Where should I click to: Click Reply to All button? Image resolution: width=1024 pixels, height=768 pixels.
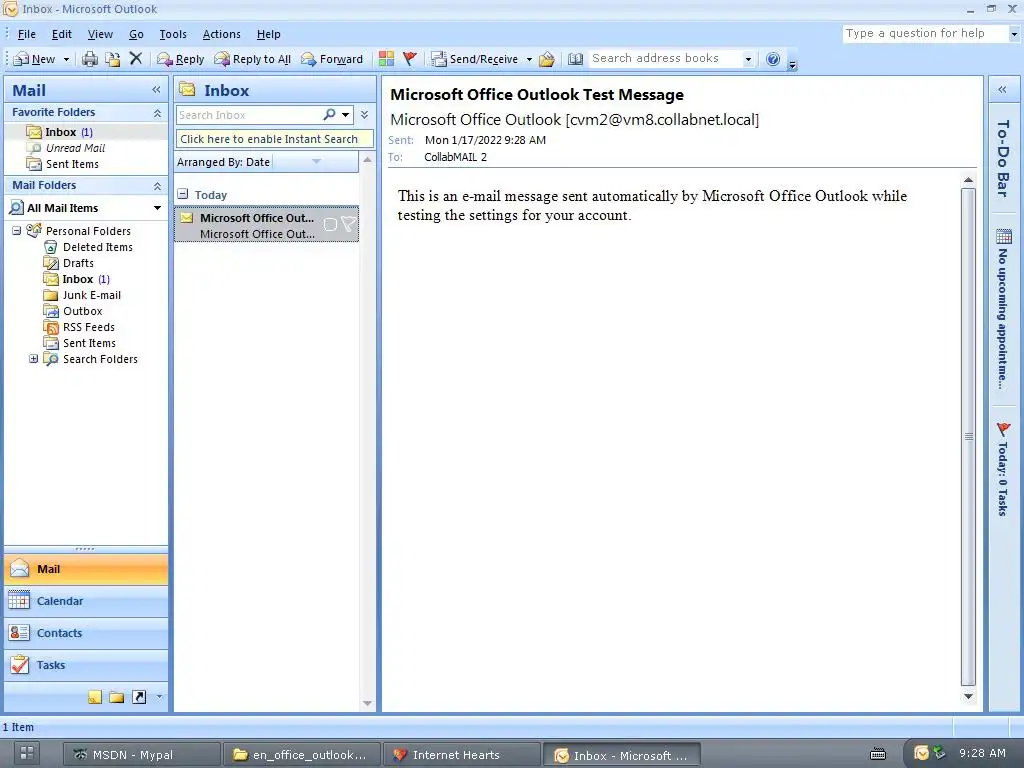click(253, 59)
